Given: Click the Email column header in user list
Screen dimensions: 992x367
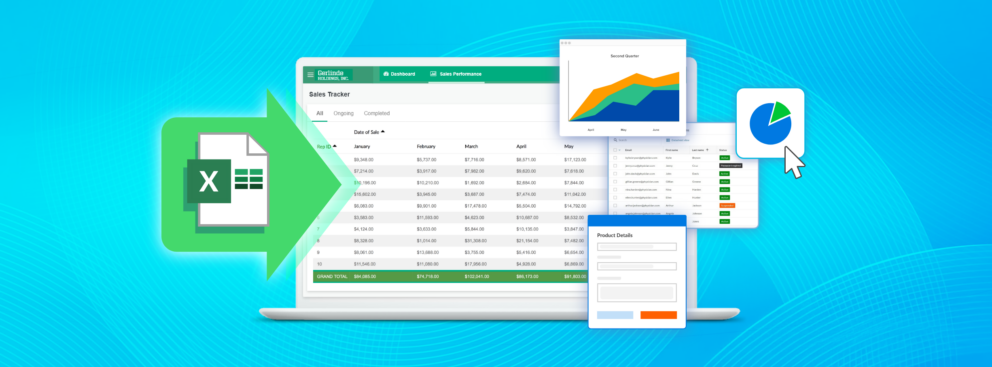Looking at the screenshot, I should coord(628,150).
